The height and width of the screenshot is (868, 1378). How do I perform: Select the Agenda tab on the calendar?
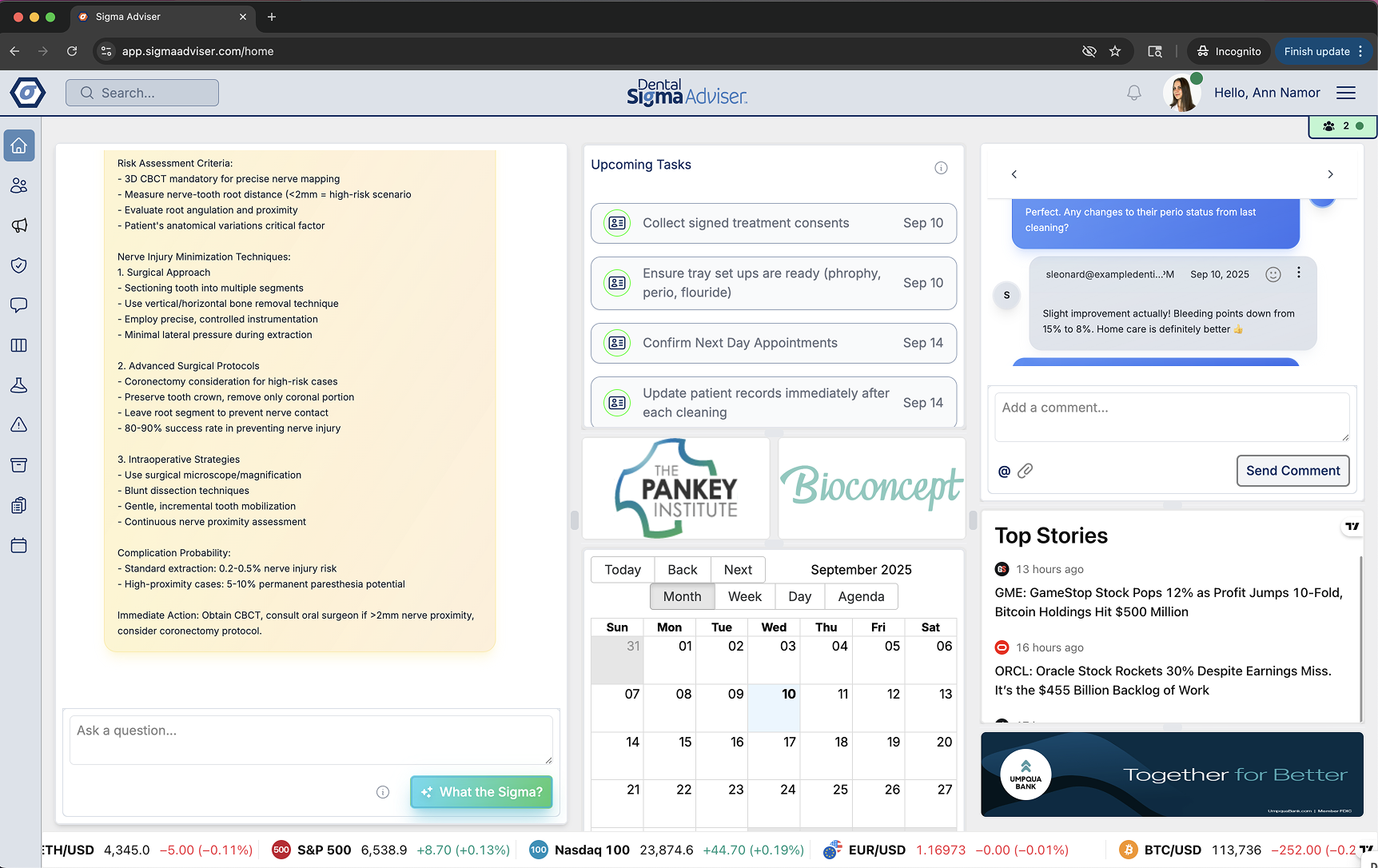coord(861,596)
